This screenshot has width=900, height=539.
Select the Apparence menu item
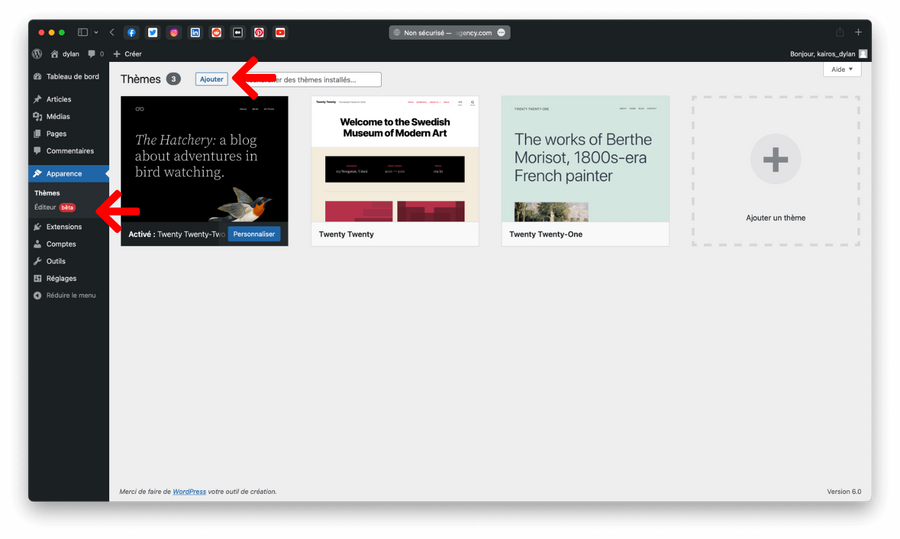click(68, 173)
